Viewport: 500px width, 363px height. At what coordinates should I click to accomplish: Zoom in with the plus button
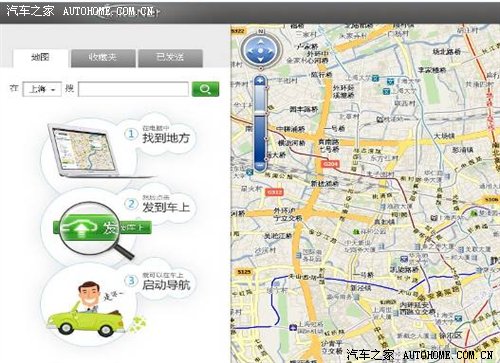pos(260,80)
